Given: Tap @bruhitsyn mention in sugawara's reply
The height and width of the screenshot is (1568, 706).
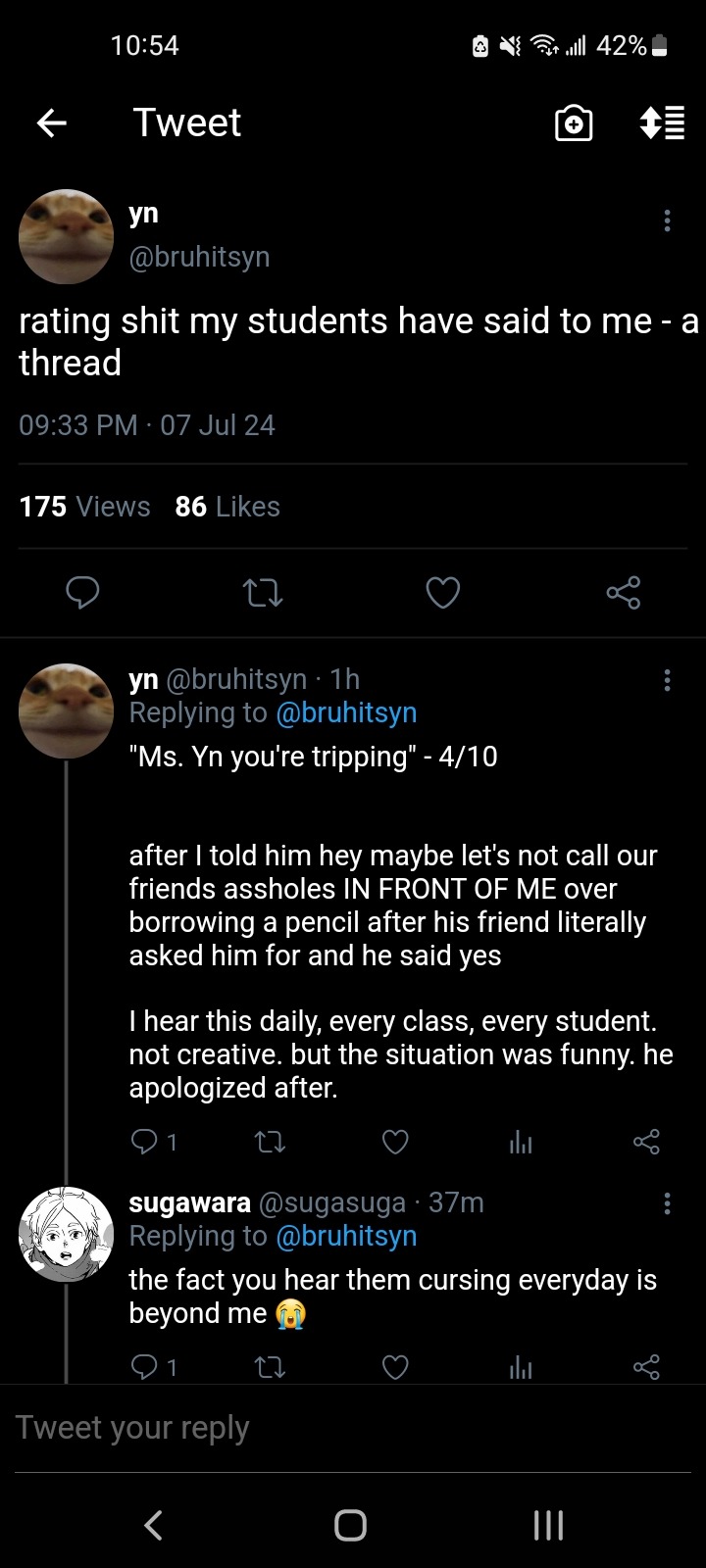Looking at the screenshot, I should (346, 1237).
